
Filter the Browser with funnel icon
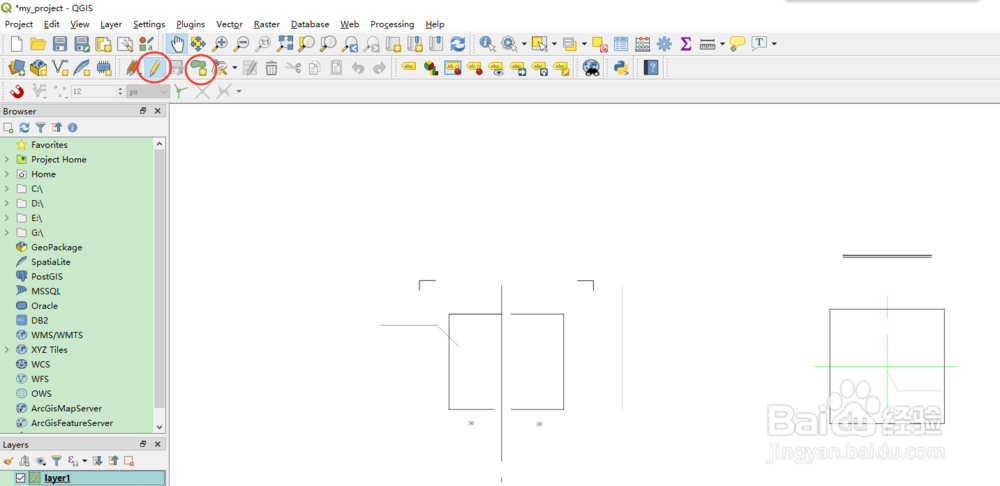[40, 128]
